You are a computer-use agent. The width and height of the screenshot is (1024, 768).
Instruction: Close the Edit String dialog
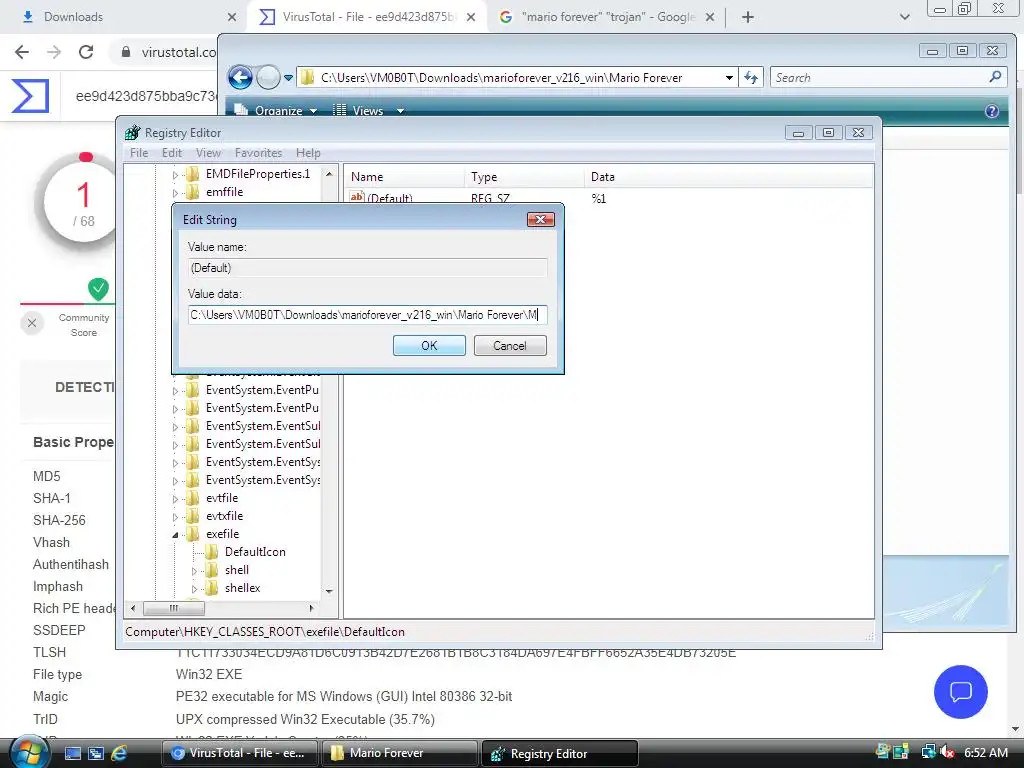click(541, 219)
